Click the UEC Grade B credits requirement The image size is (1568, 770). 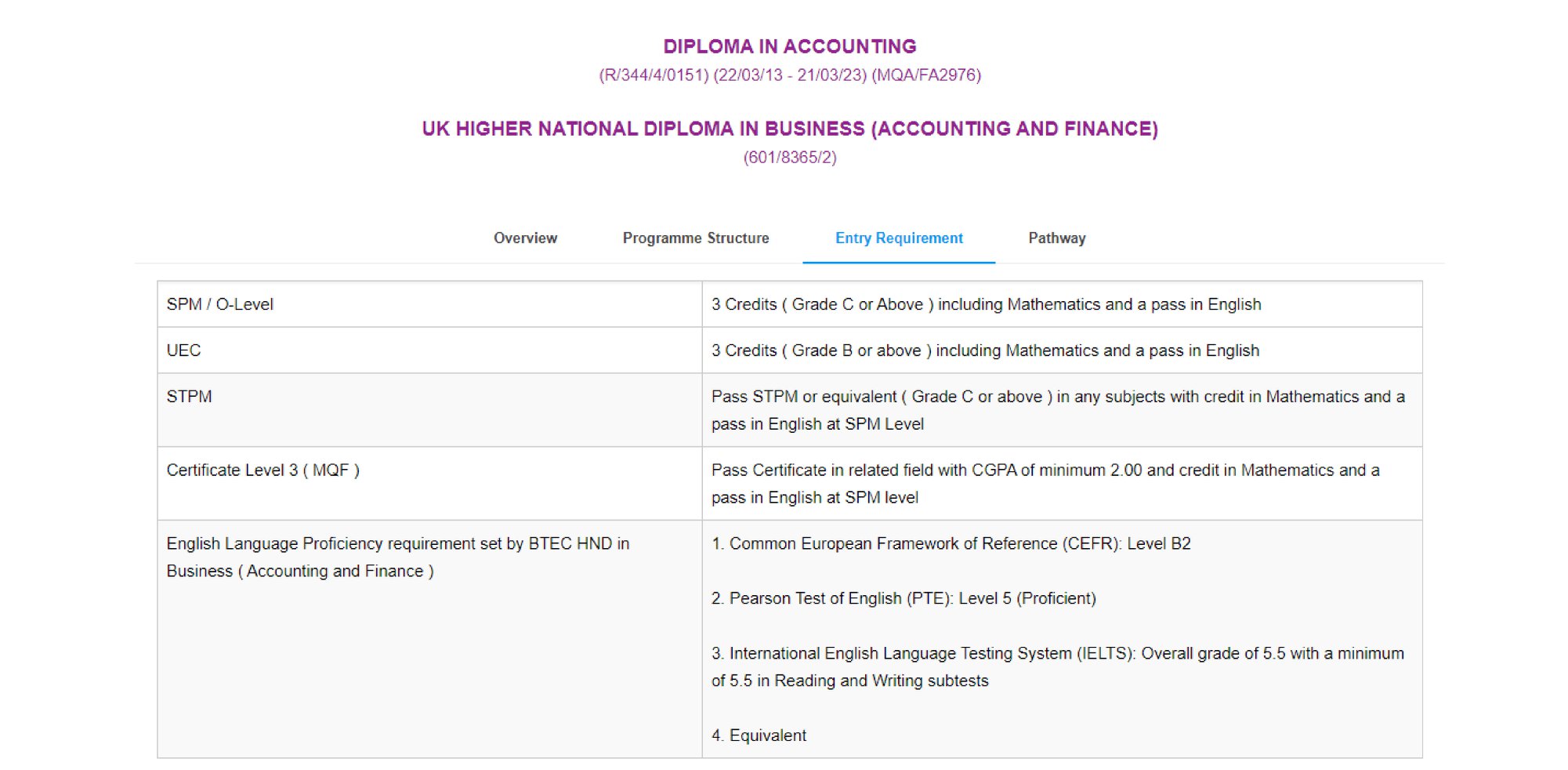(985, 350)
